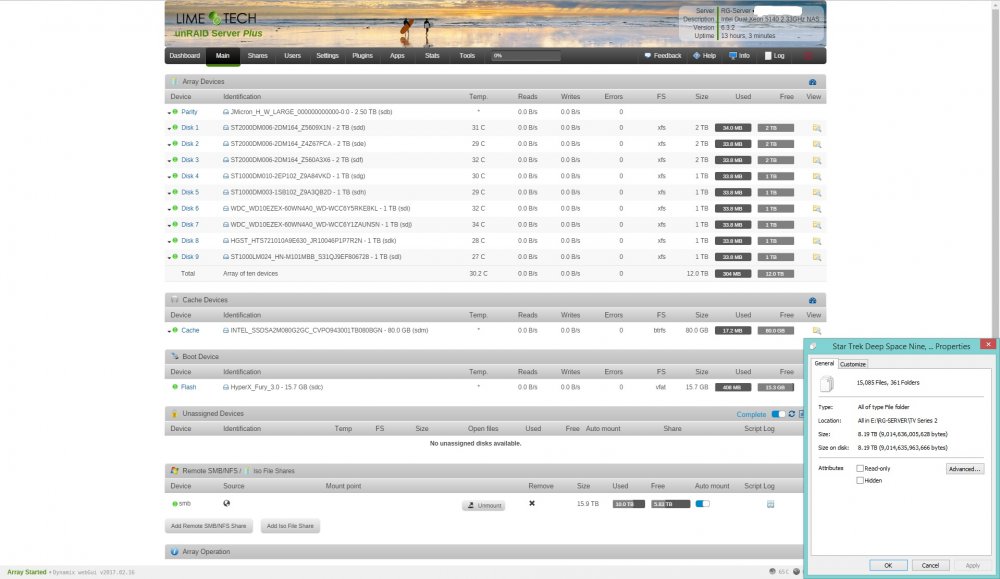Open the Apps tab

pyautogui.click(x=397, y=55)
